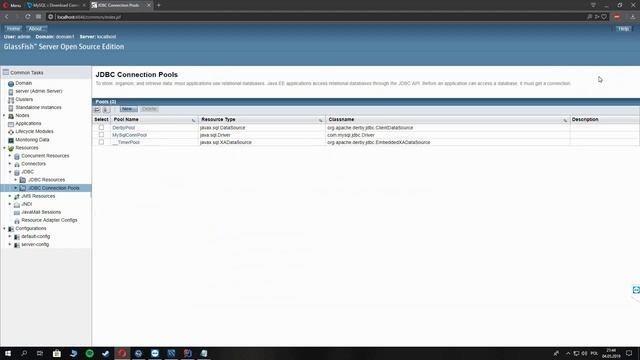Expand the JMS Resources node
Image resolution: width=640 pixels, height=360 pixels.
click(10, 196)
